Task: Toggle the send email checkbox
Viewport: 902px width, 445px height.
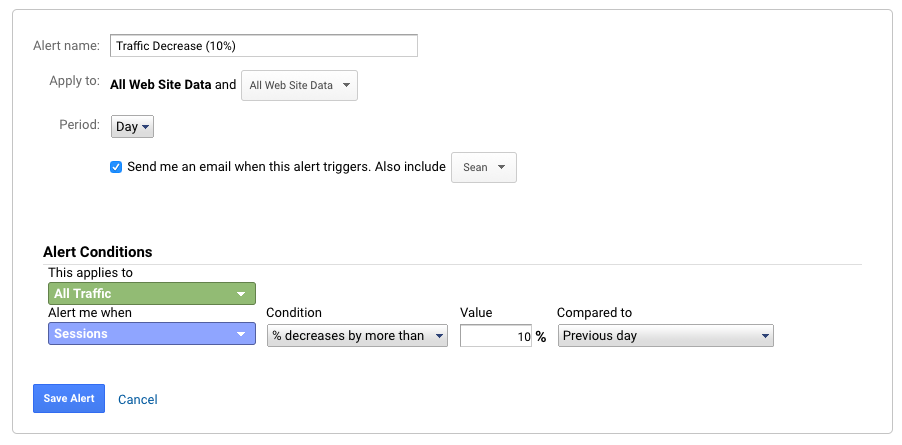Action: pos(116,167)
